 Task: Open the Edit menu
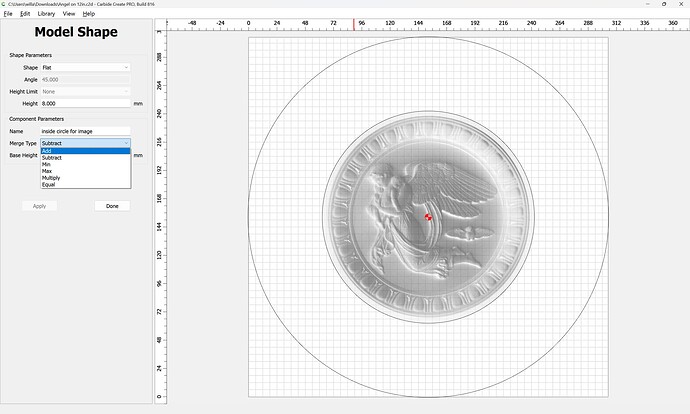25,14
